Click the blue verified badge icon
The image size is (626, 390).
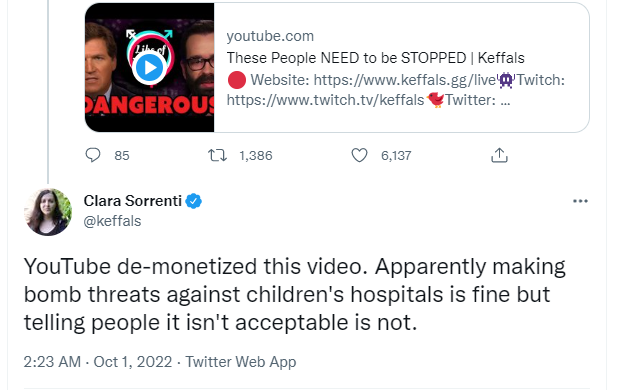(194, 201)
